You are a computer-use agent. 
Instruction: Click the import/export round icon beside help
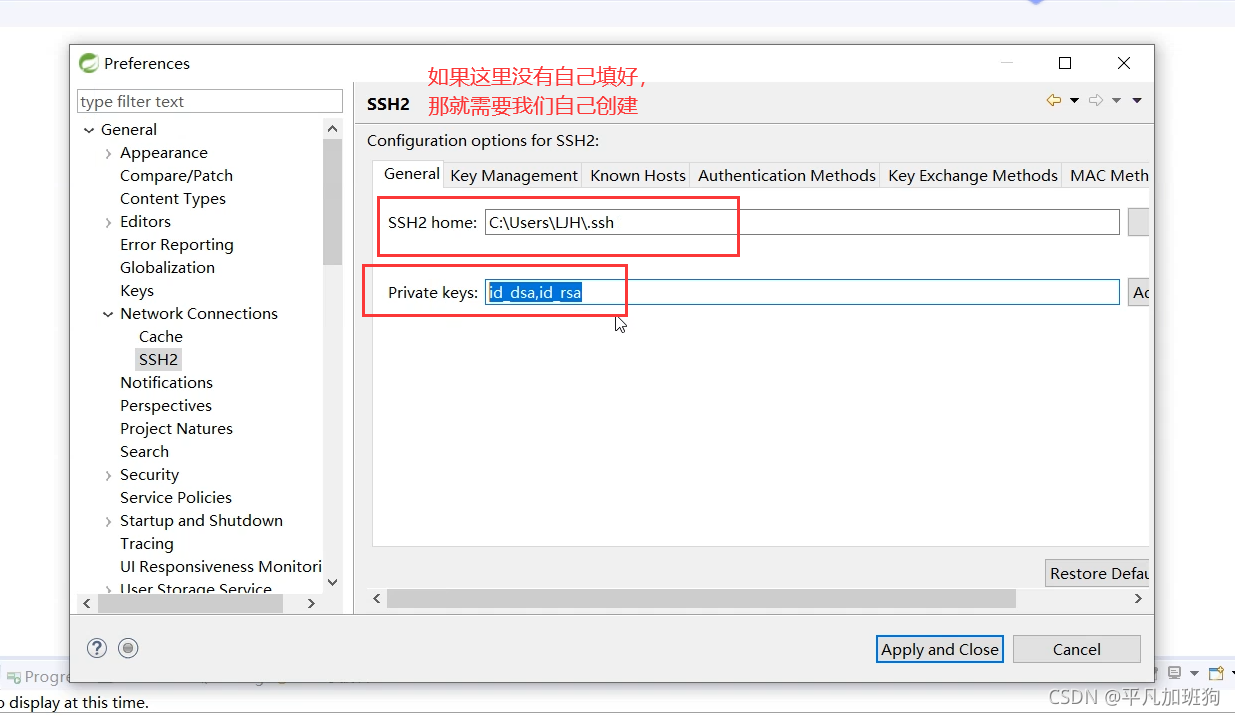[128, 648]
